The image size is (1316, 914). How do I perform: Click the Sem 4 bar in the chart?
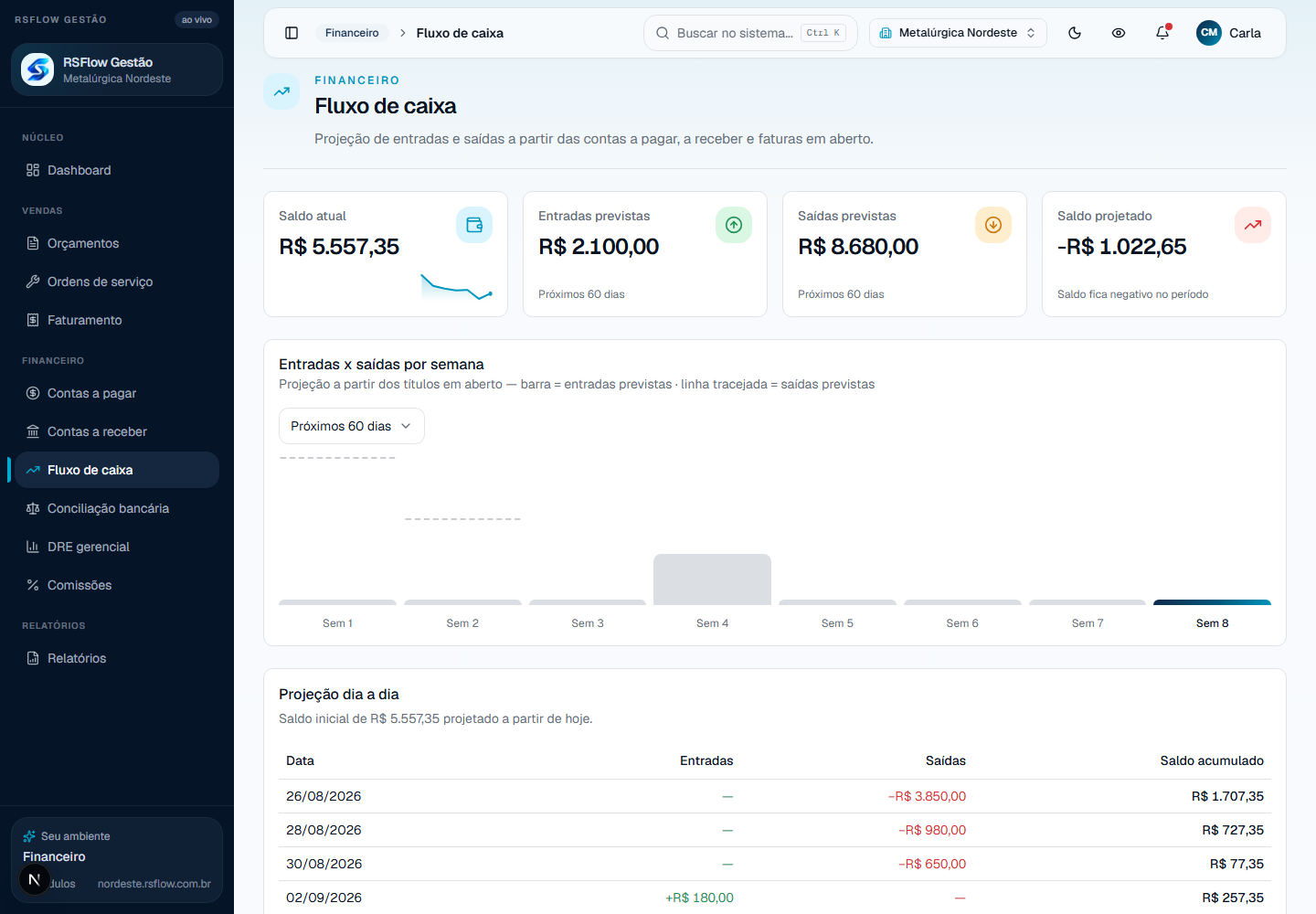[x=712, y=579]
